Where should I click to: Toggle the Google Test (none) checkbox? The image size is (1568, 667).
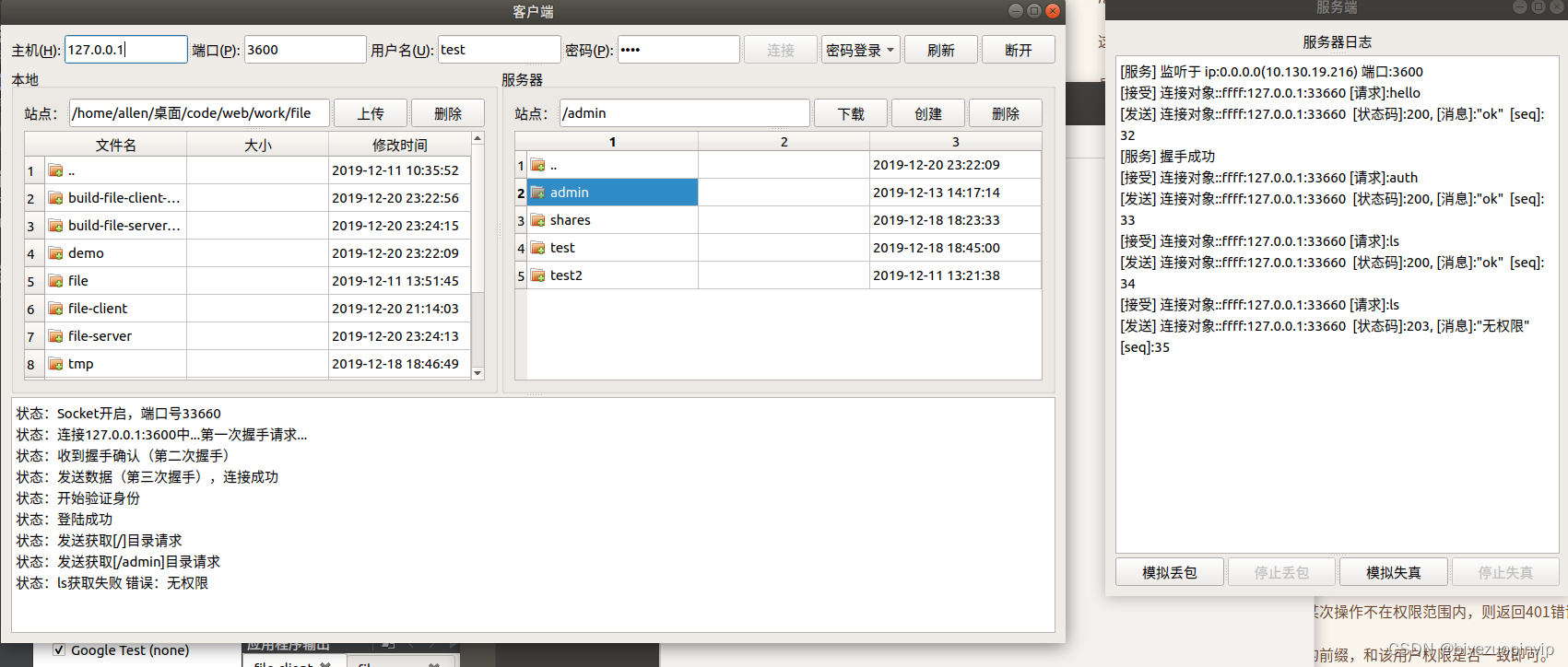[59, 649]
